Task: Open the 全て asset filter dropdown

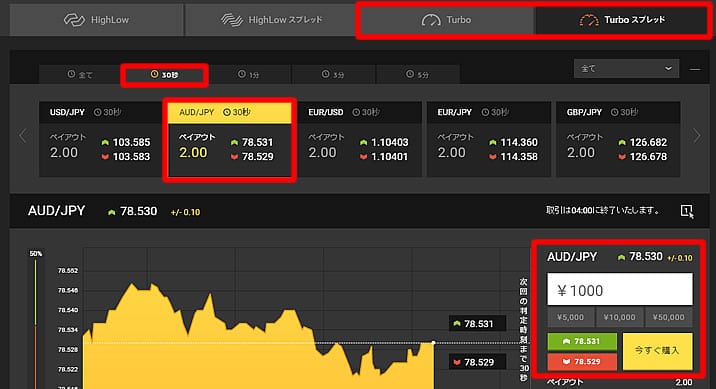Action: [x=626, y=68]
